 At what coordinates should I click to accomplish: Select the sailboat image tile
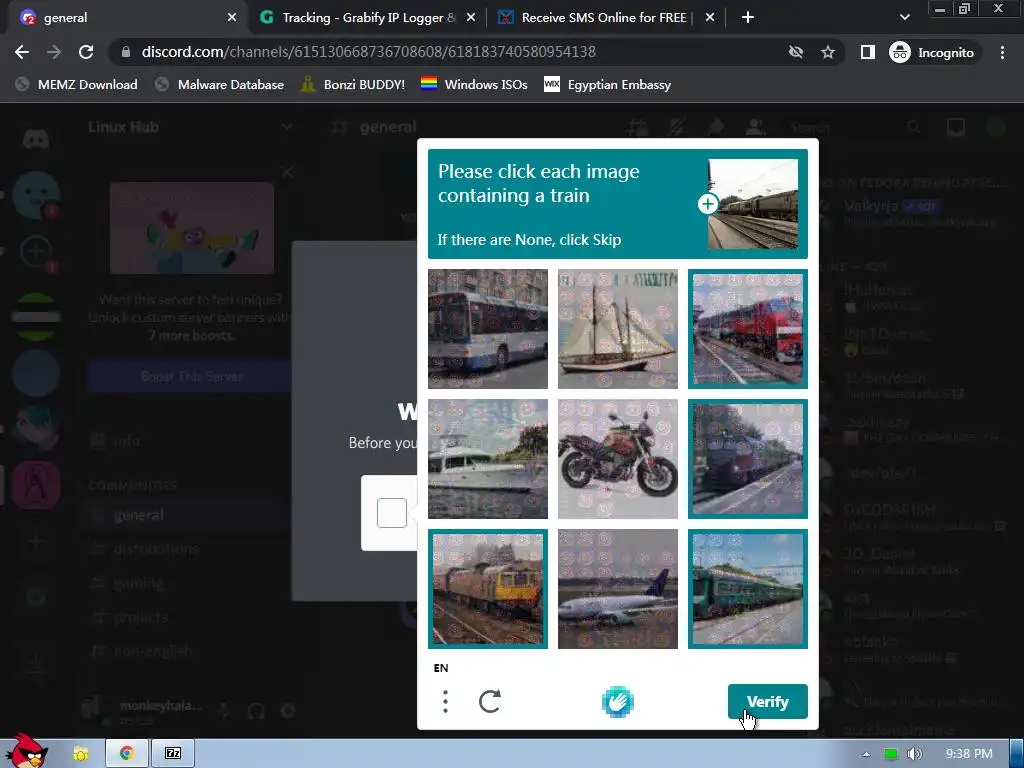click(x=618, y=328)
